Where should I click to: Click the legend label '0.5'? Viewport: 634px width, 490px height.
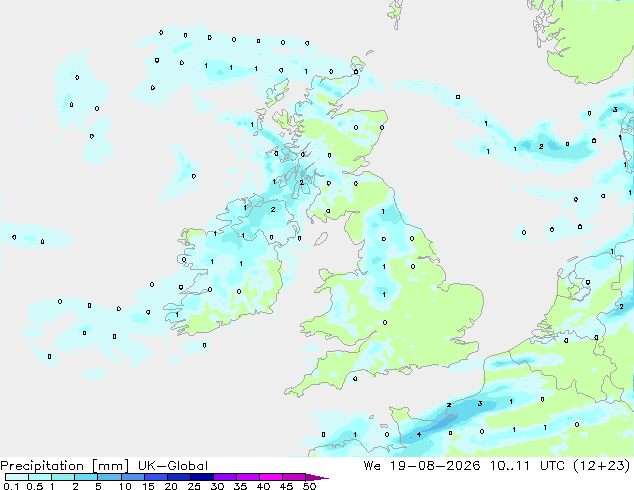point(35,486)
